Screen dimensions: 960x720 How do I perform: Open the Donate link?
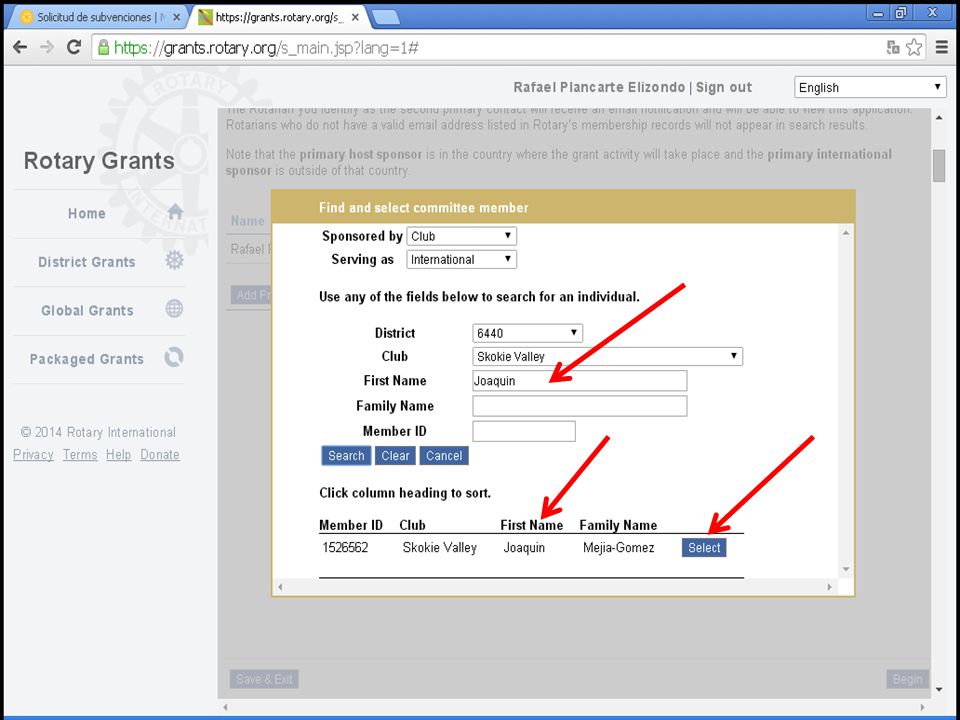click(x=160, y=454)
